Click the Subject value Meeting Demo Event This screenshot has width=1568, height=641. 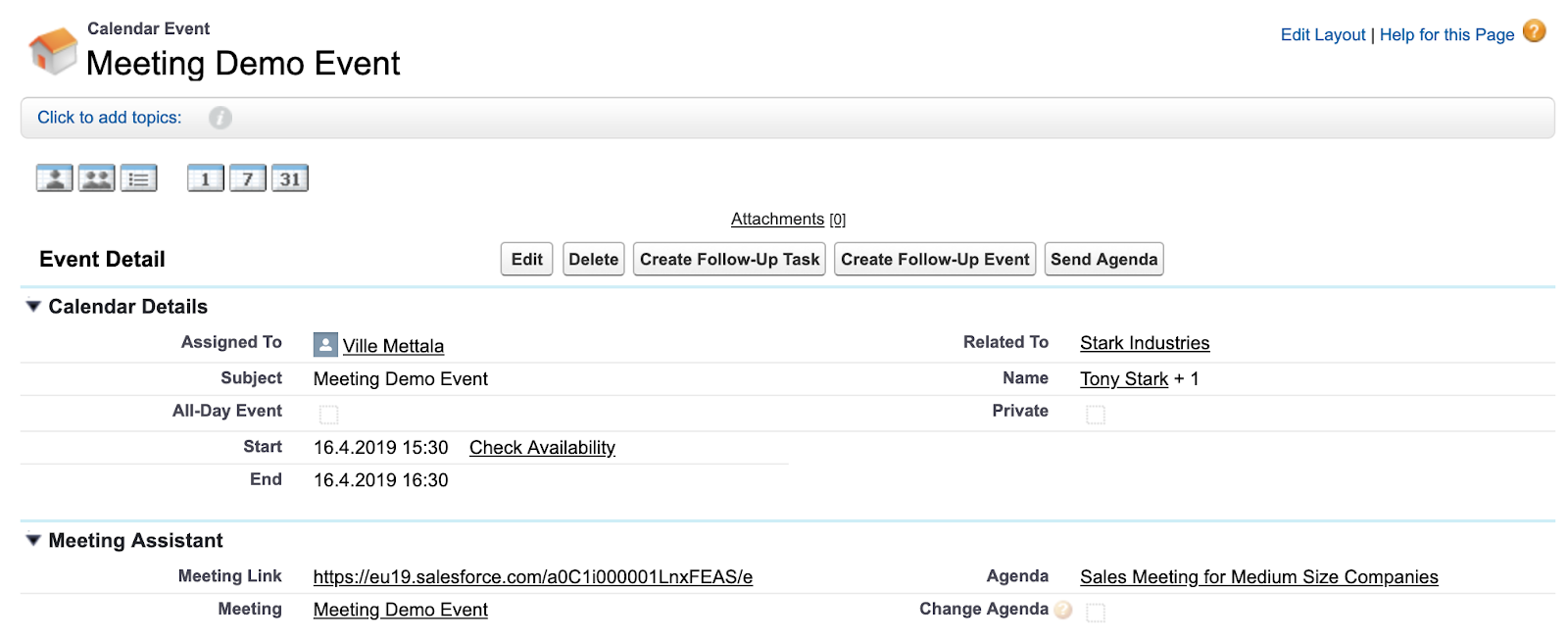coord(401,378)
